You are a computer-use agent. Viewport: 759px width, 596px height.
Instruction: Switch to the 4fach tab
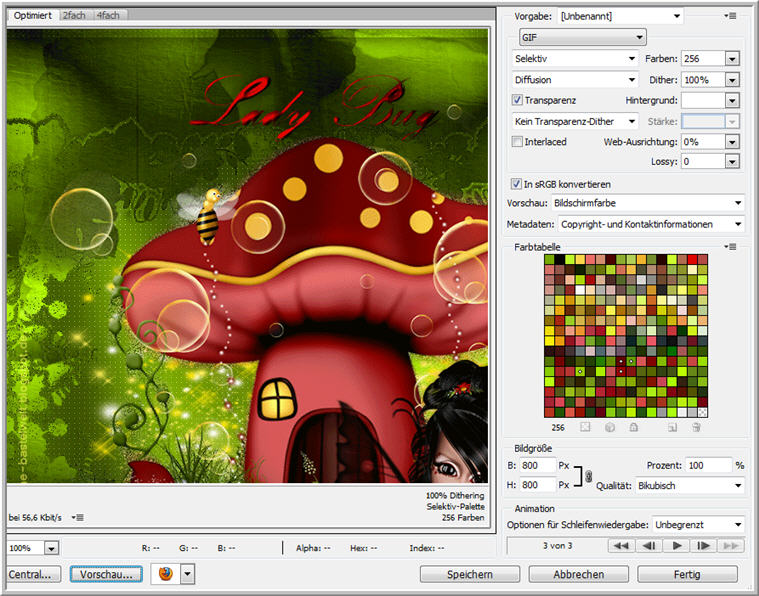click(x=108, y=15)
